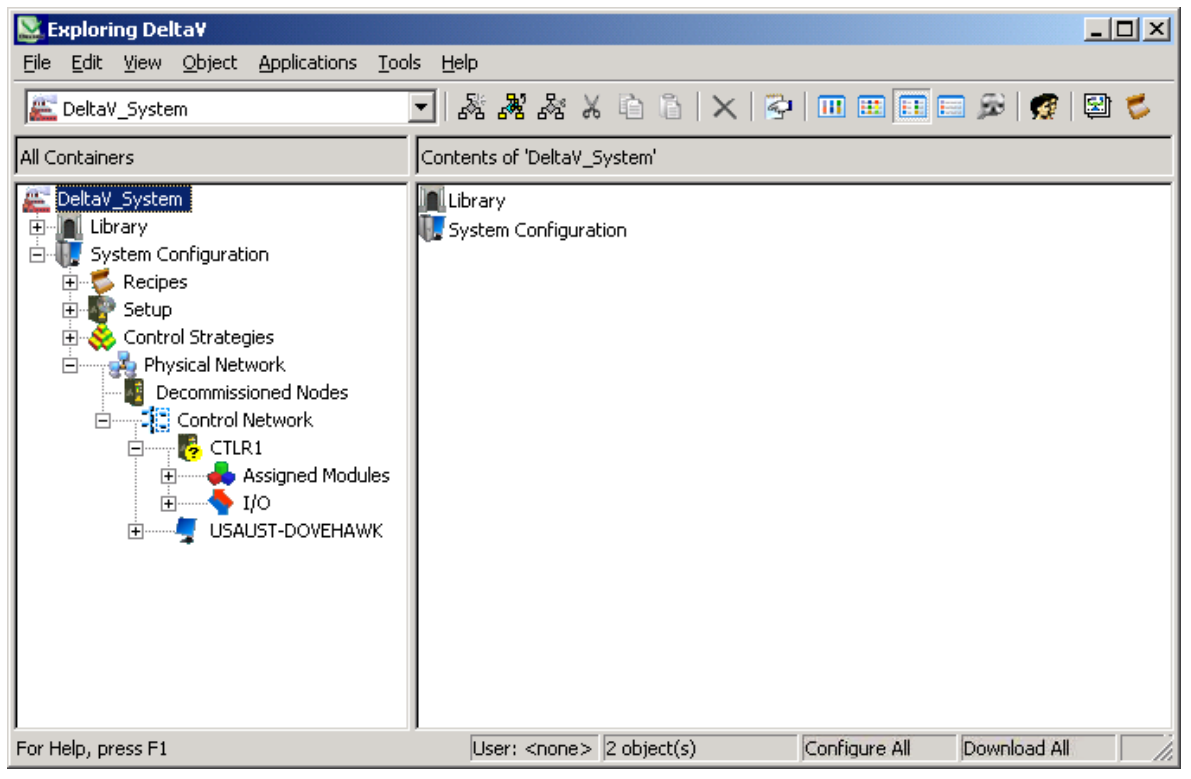Click the Properties hand icon in toolbar
1191x779 pixels.
click(x=779, y=108)
